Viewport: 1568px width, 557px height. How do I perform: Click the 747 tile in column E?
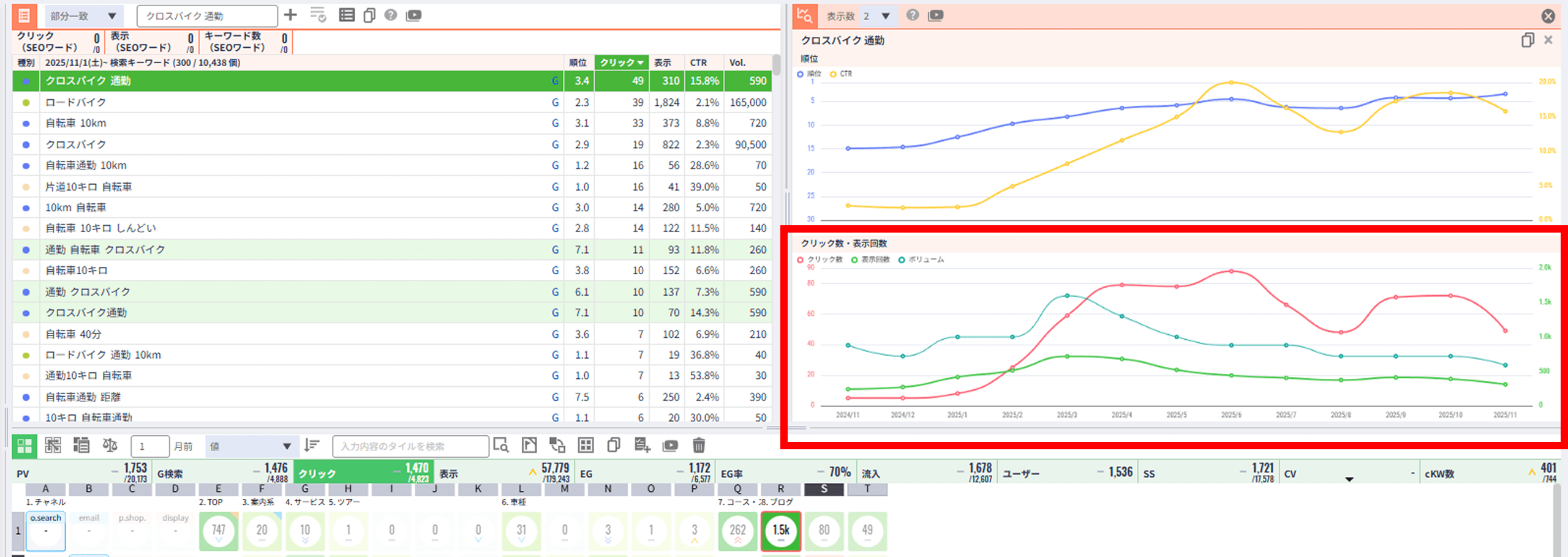point(219,531)
